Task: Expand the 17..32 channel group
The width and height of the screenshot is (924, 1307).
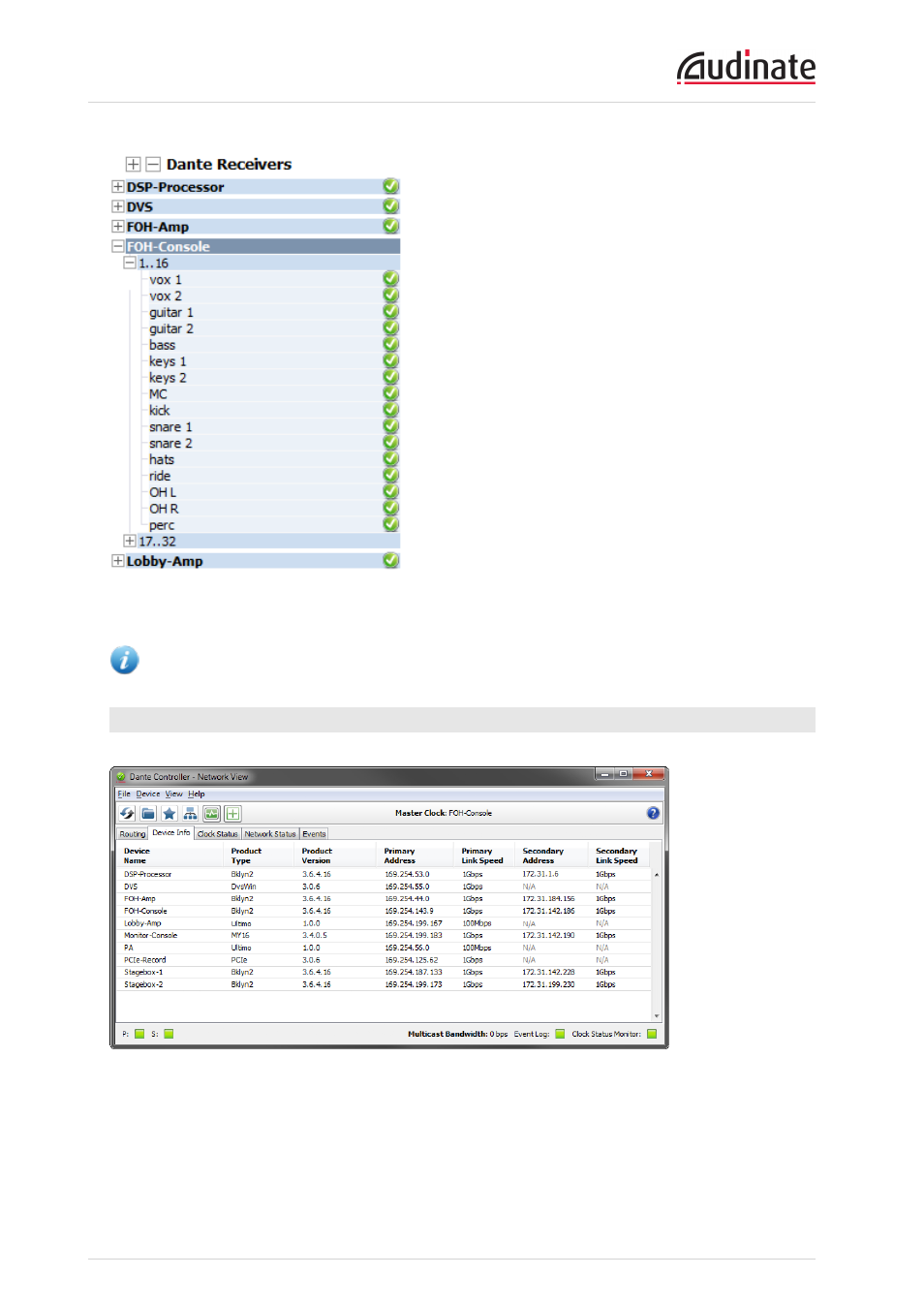Action: tap(130, 541)
